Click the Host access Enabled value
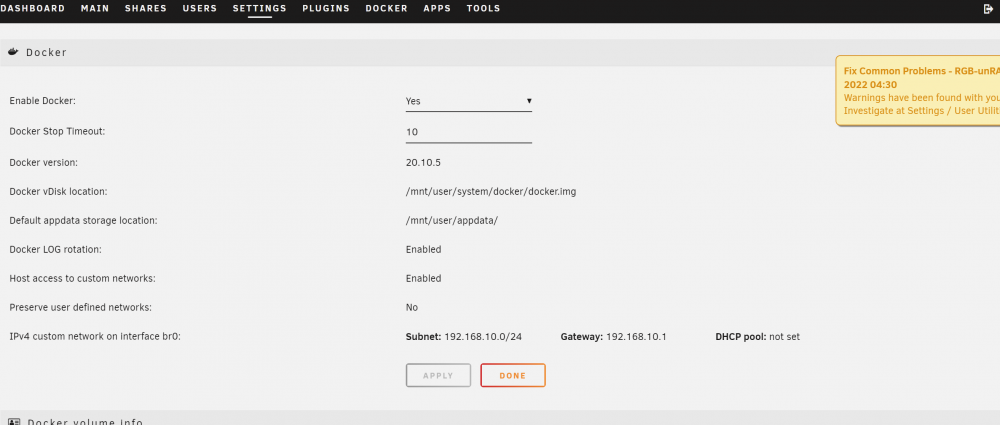The height and width of the screenshot is (425, 1000). [x=423, y=278]
